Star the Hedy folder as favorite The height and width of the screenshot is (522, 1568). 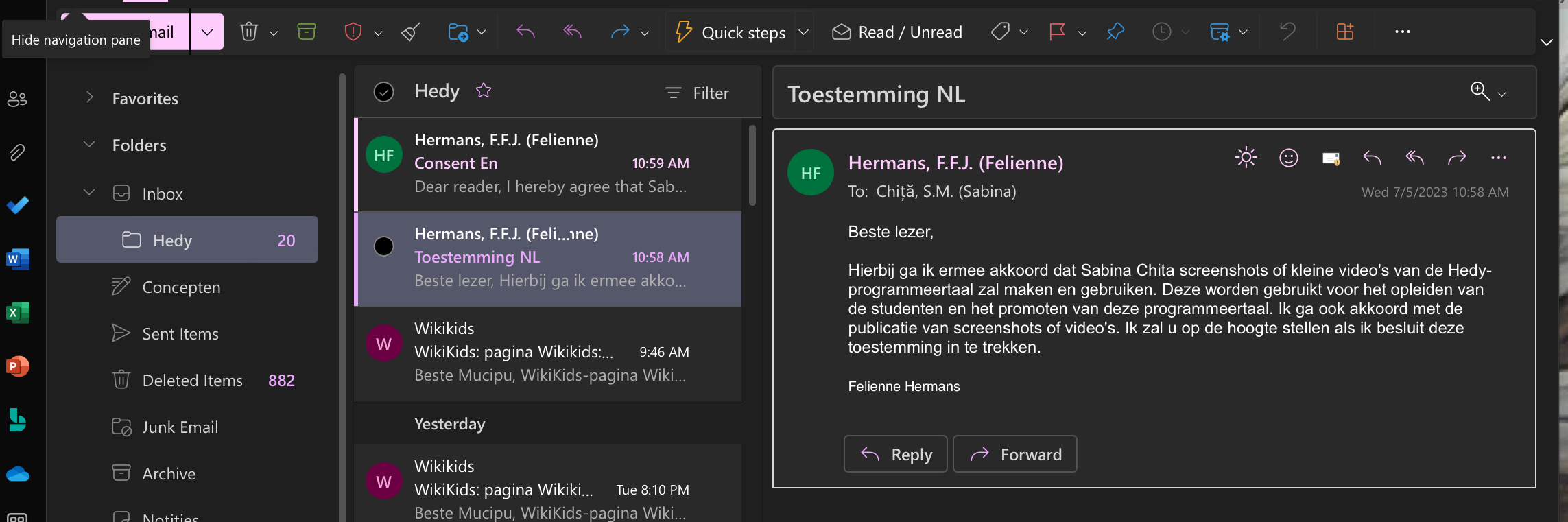pyautogui.click(x=484, y=90)
